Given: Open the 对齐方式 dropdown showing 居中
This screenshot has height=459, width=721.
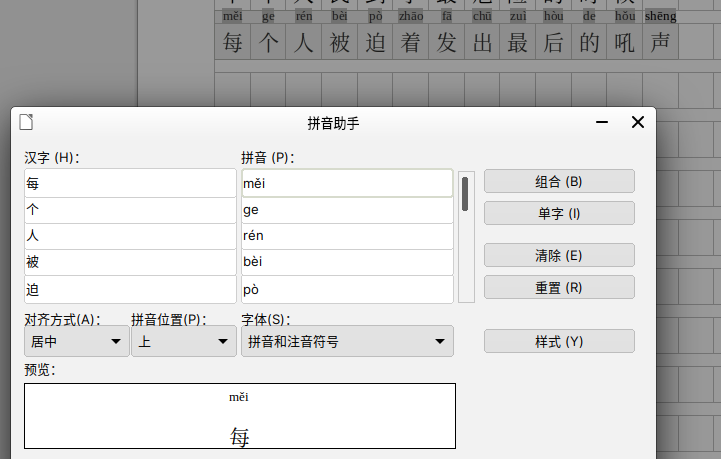Looking at the screenshot, I should point(77,341).
